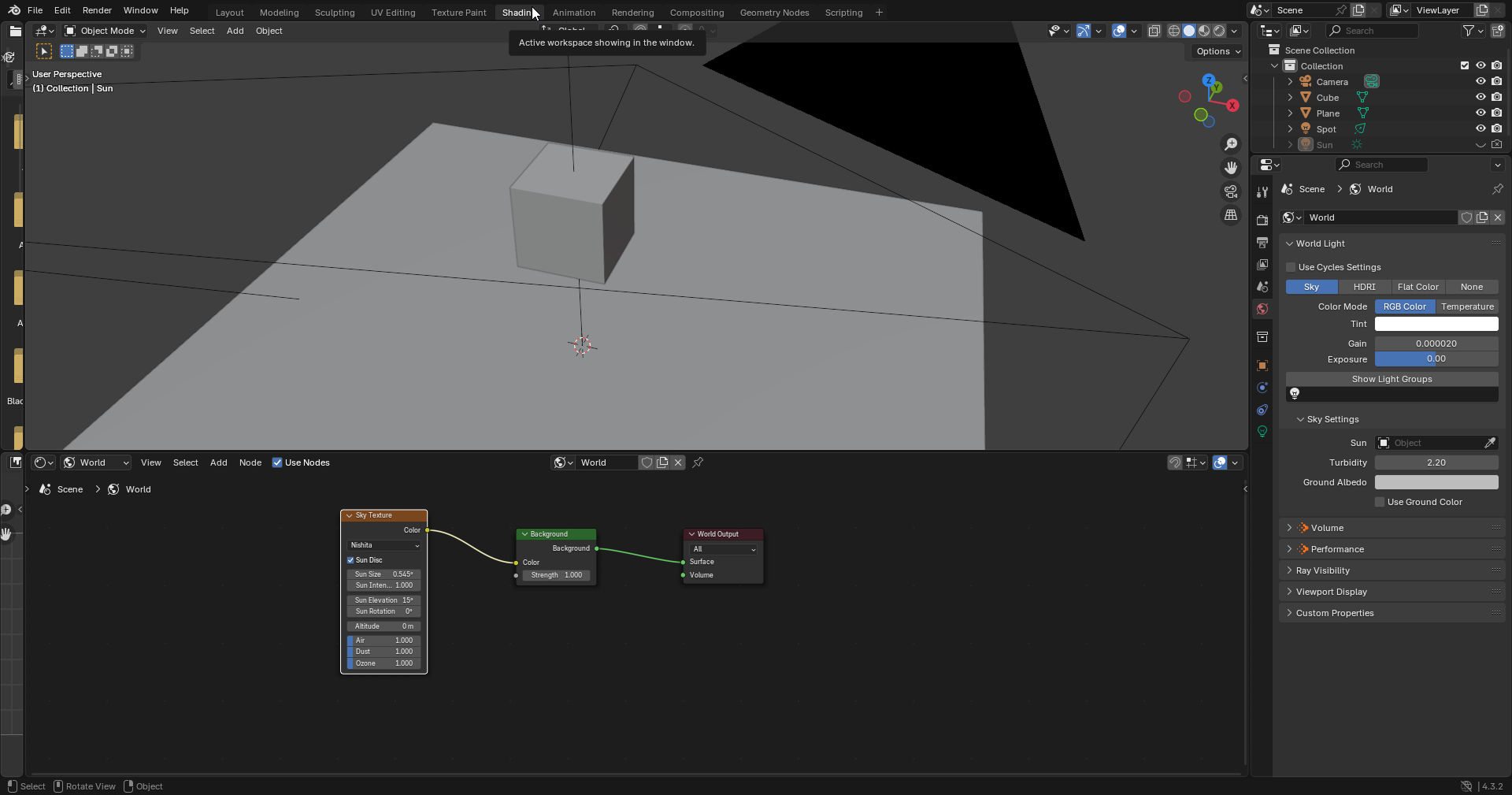Open the Object properties tab icon

[x=1262, y=366]
